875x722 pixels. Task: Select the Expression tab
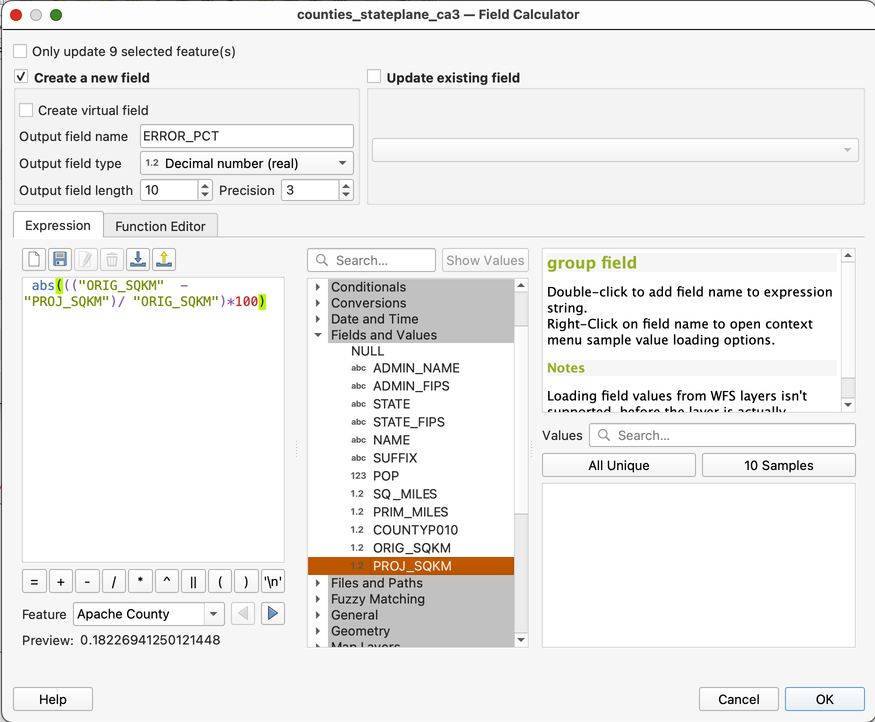[x=58, y=226]
